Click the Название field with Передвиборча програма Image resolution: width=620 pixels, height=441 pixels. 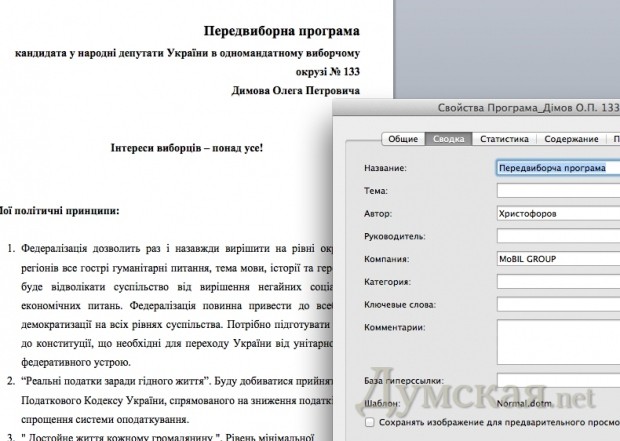pyautogui.click(x=556, y=168)
